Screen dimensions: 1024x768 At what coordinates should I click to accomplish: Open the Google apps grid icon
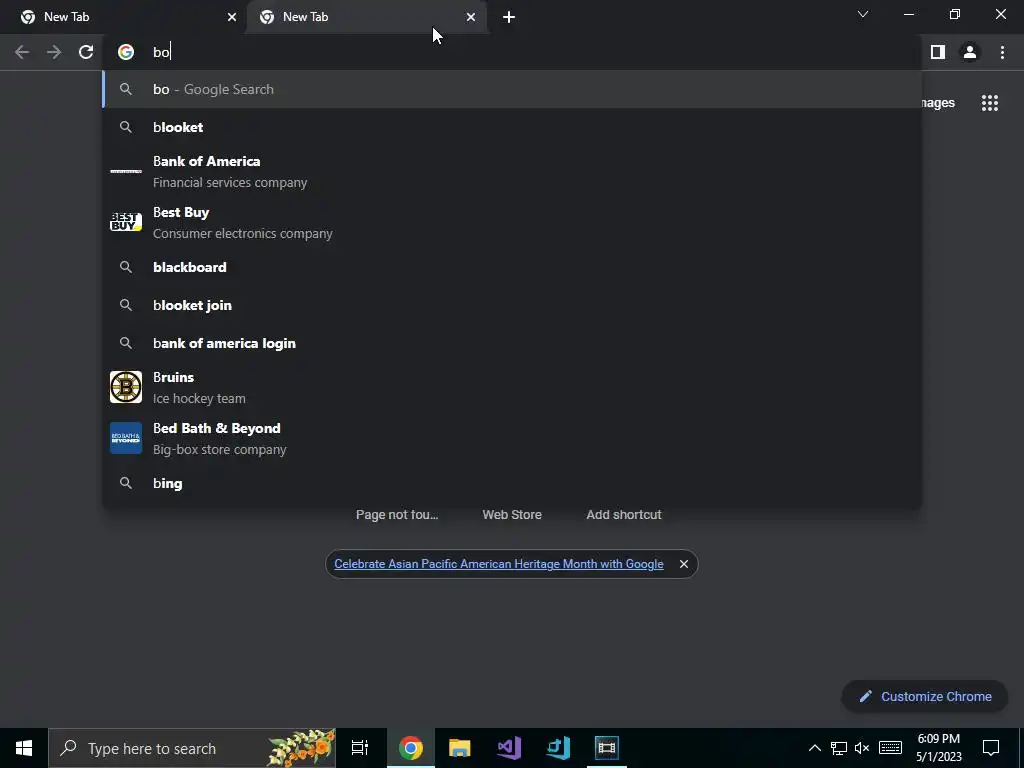click(x=990, y=103)
